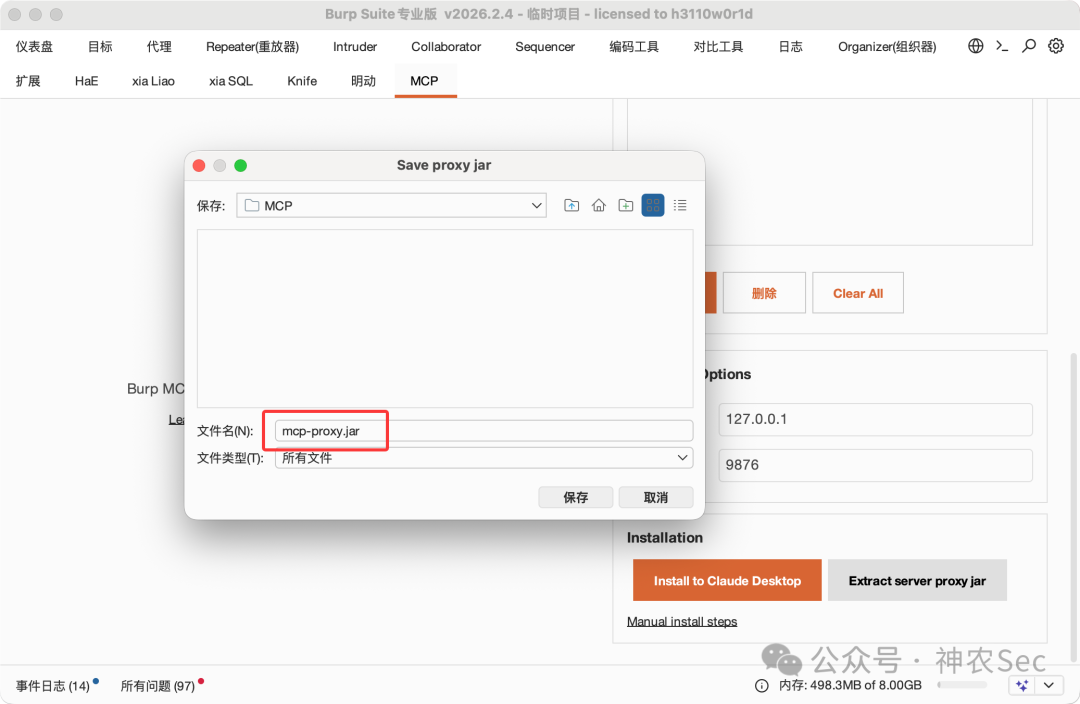Click the vertical scrollbar on right panel
Viewport: 1080px width, 704px height.
(x=1074, y=506)
